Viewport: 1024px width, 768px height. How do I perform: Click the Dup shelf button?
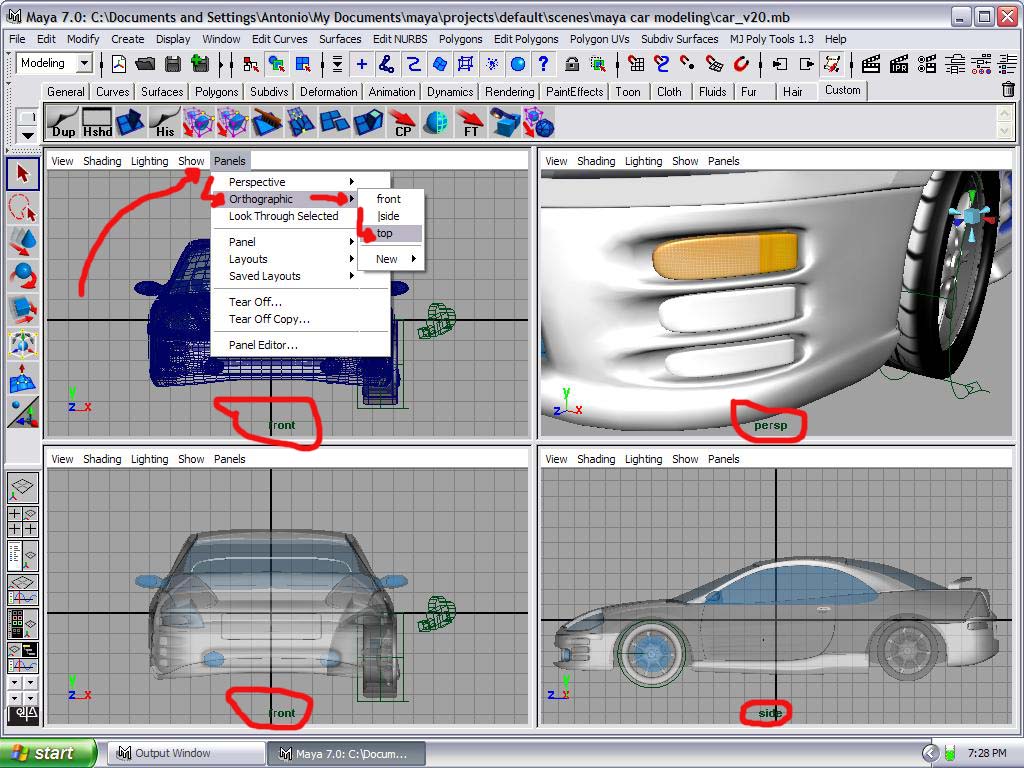coord(63,123)
